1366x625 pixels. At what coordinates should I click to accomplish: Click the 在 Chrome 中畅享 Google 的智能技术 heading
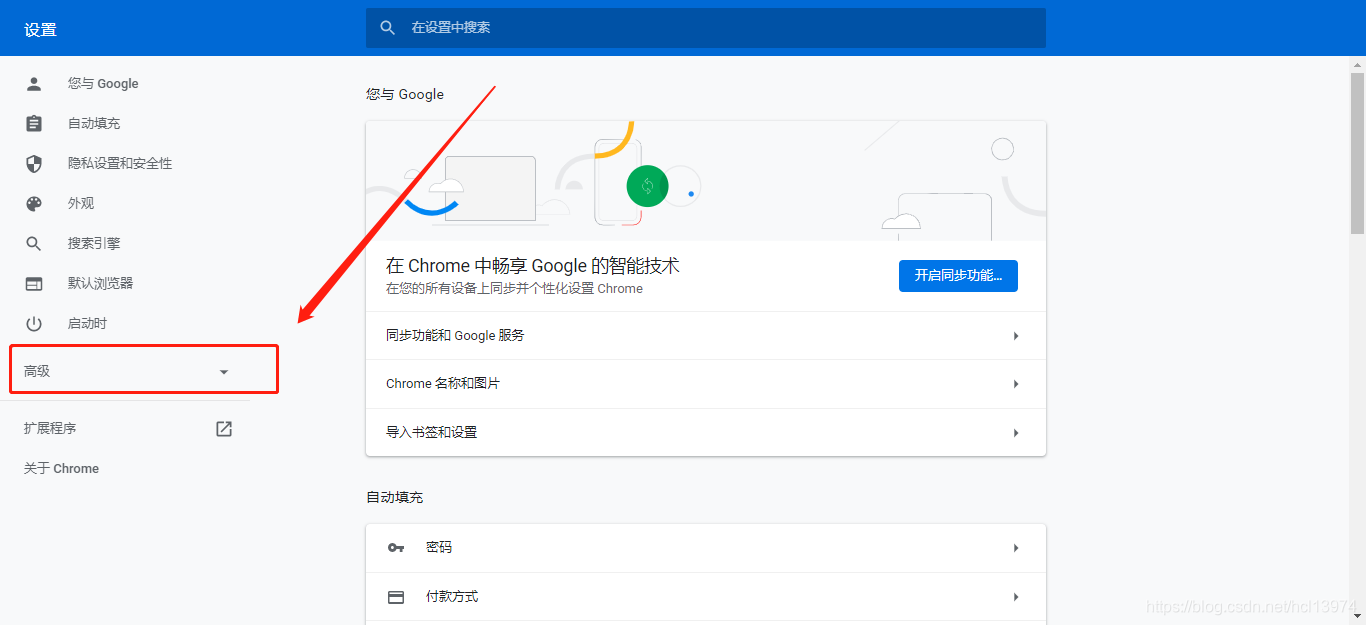[533, 266]
